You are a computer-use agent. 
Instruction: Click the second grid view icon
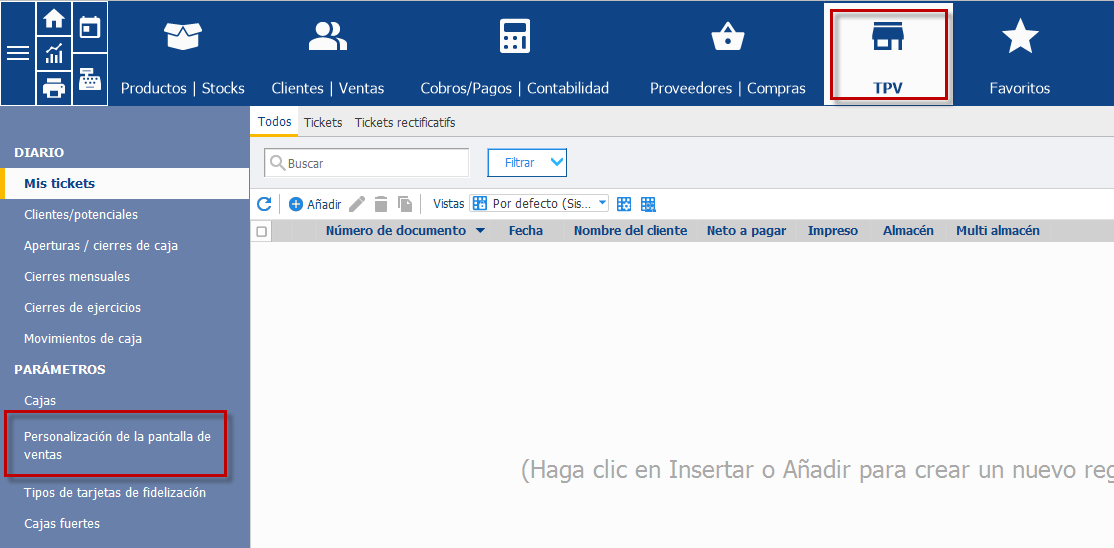[648, 204]
